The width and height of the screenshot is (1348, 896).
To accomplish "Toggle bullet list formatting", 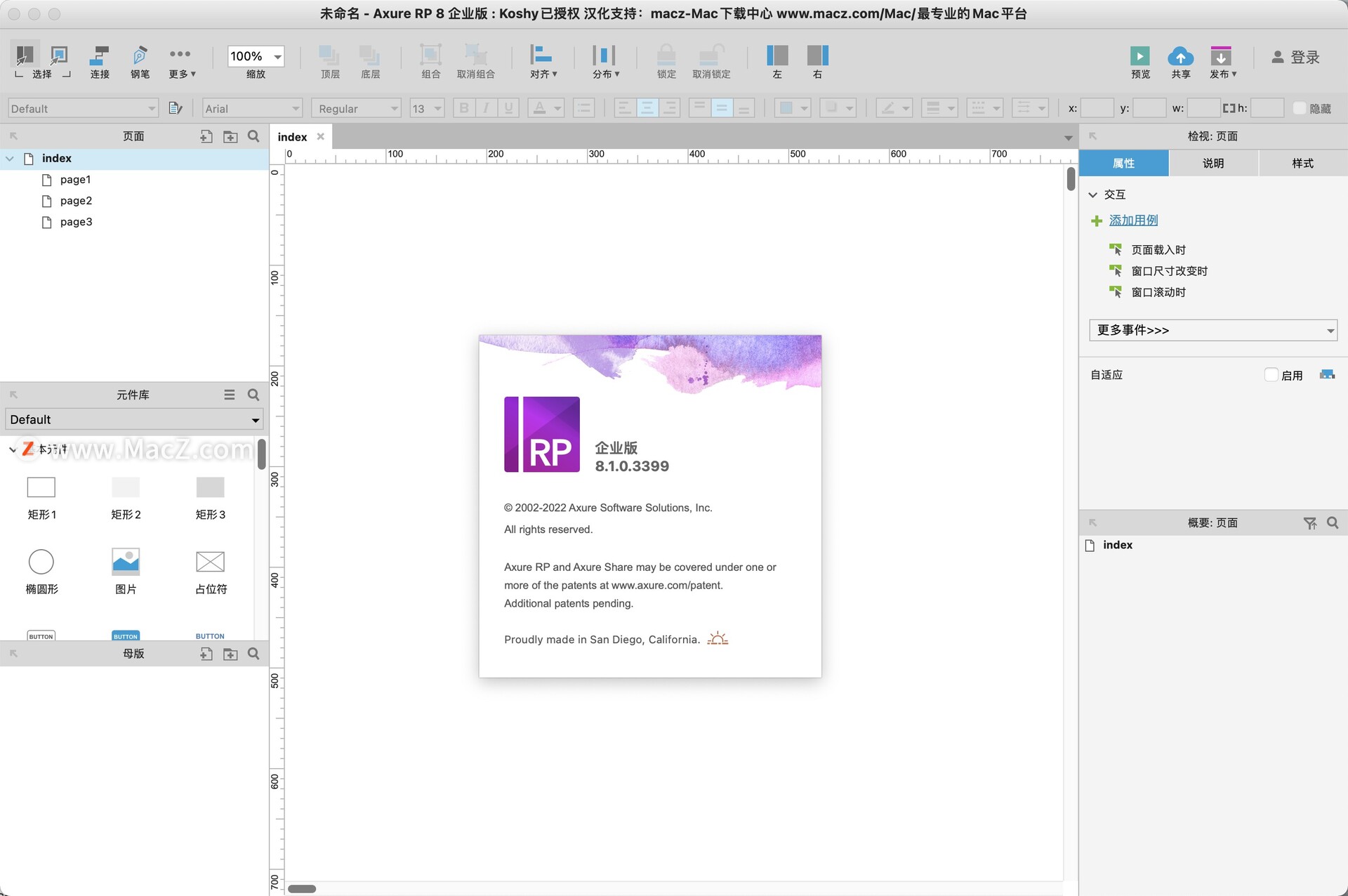I will pos(583,108).
